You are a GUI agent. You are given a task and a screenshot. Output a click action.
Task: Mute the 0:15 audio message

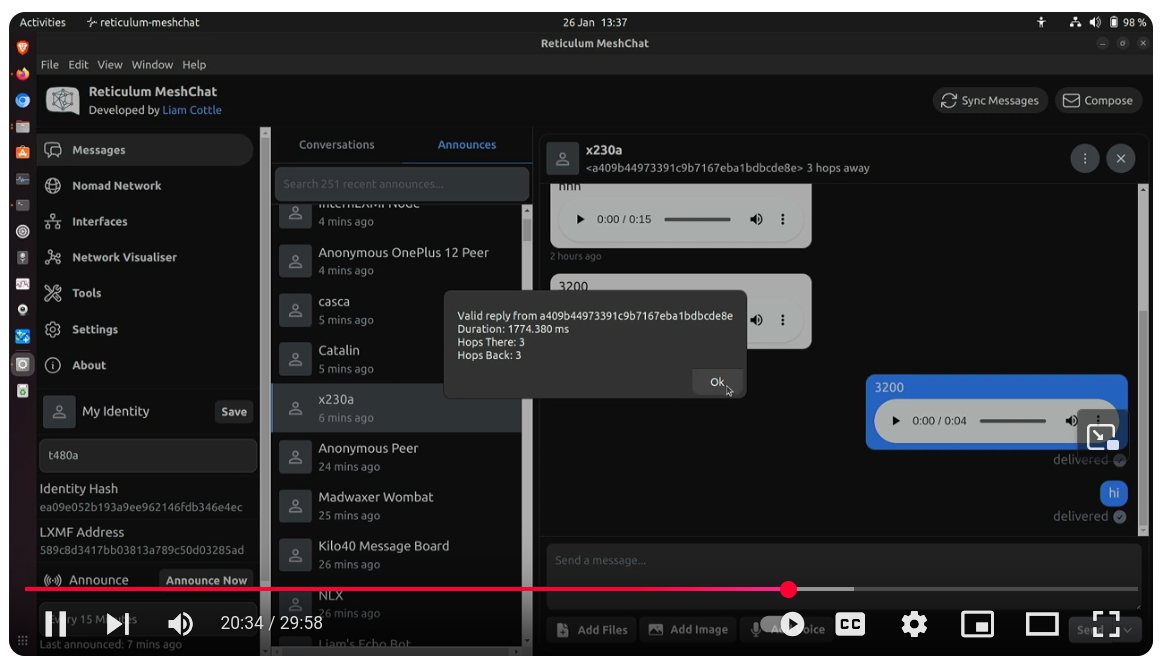click(x=756, y=219)
